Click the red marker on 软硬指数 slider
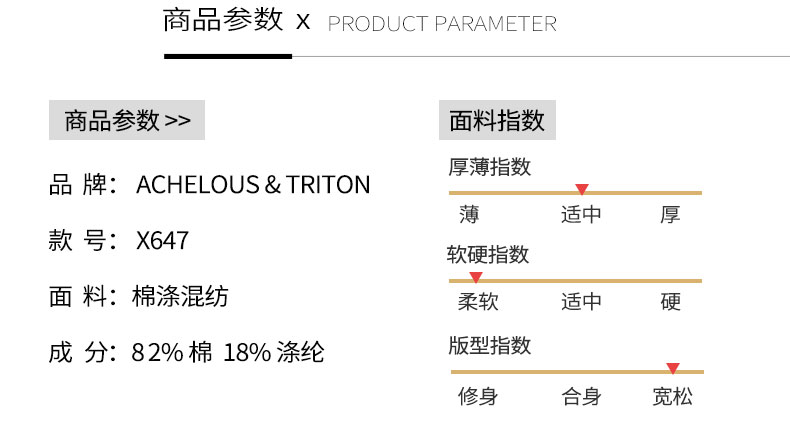 [476, 277]
